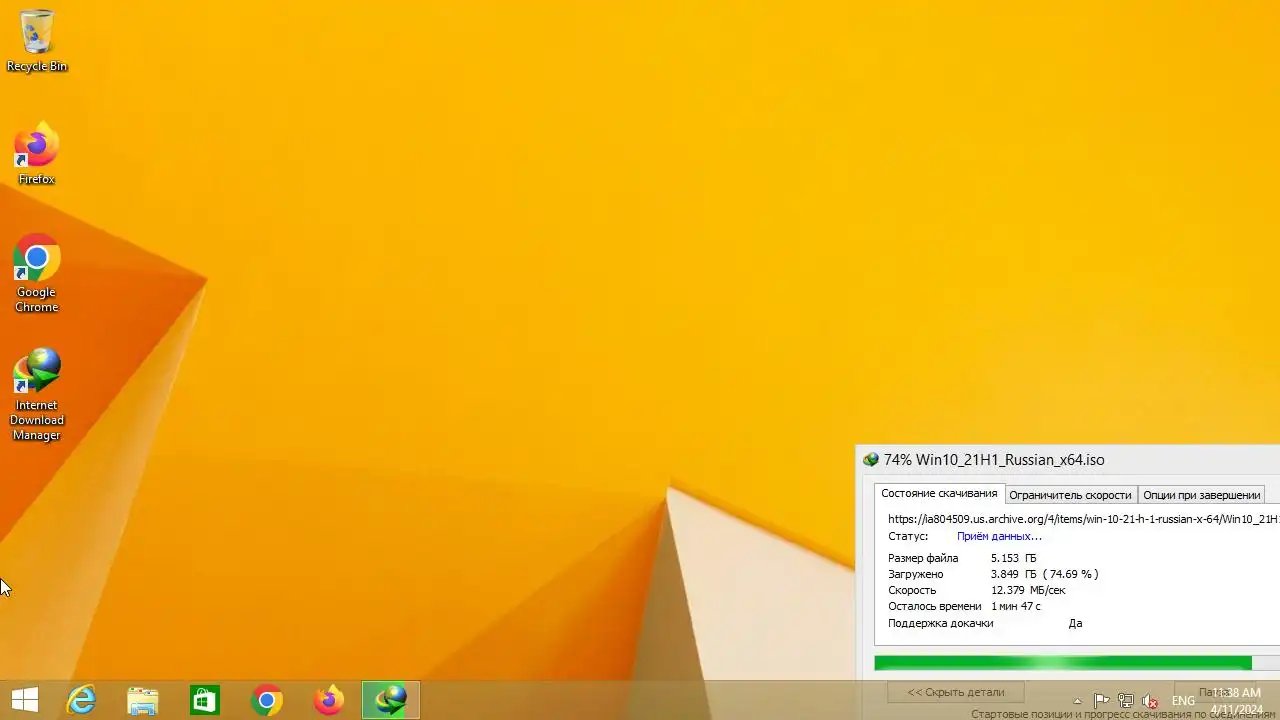Click the 12.379 МБ/сек speed value
The image size is (1280, 720).
click(1028, 590)
